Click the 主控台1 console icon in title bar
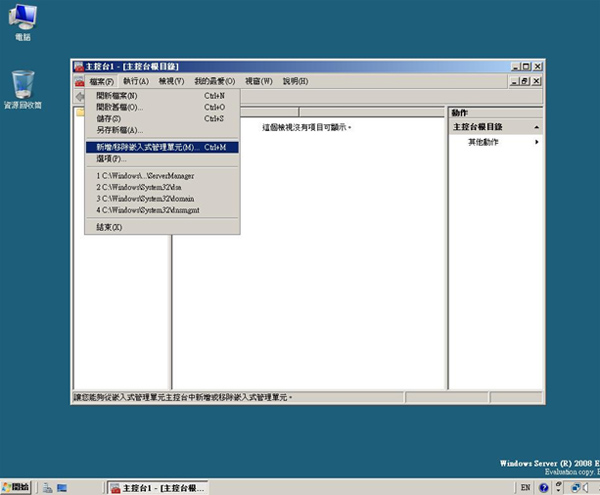This screenshot has width=600, height=495. (x=80, y=66)
